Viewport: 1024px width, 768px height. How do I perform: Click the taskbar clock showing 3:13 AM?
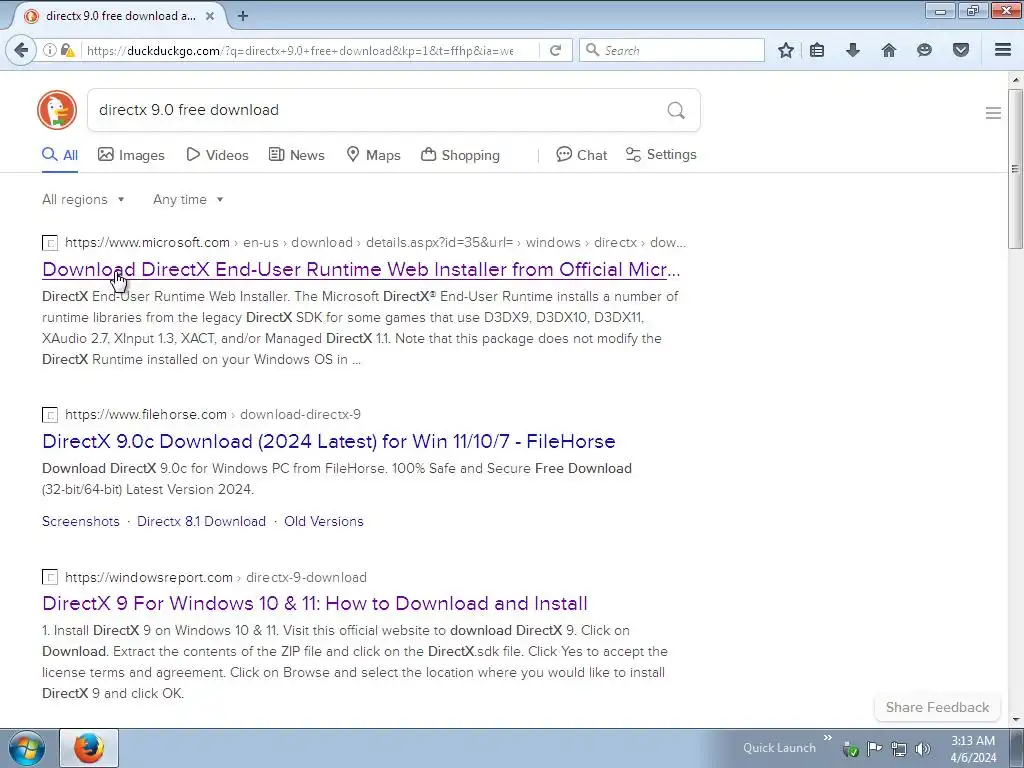click(973, 749)
